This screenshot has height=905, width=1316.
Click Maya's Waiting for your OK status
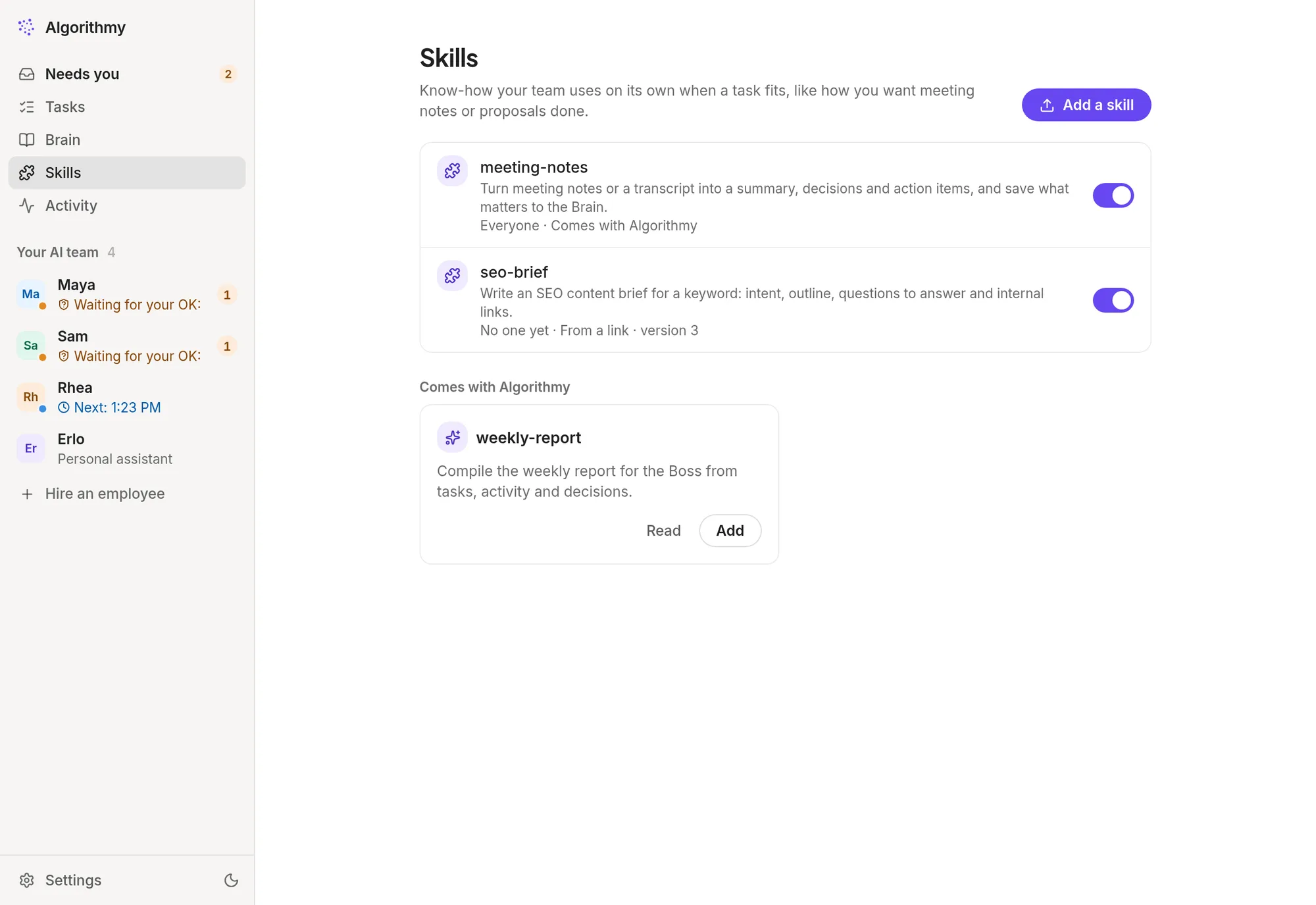coord(130,305)
